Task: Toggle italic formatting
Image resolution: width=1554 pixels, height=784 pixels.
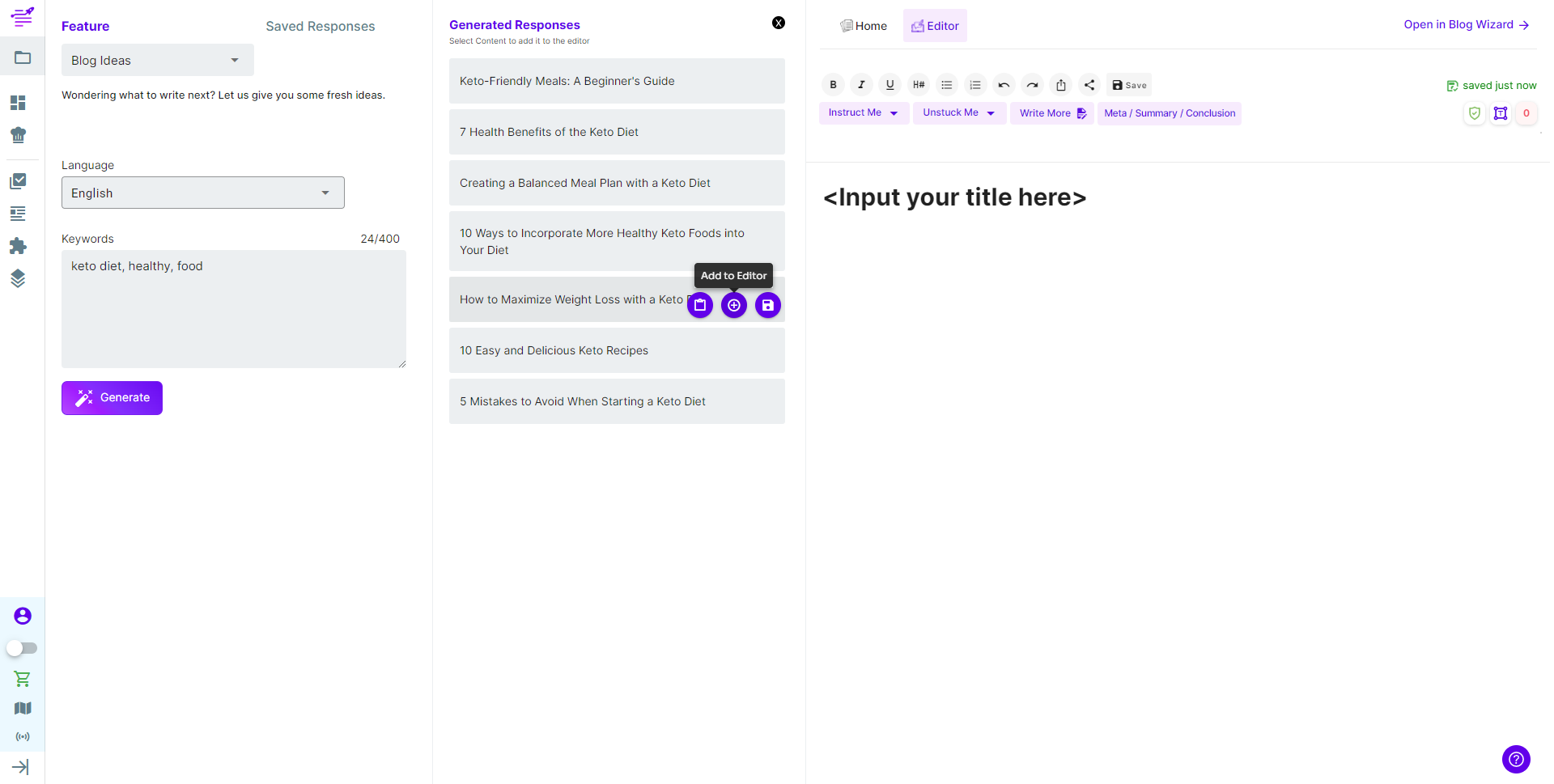Action: 861,84
